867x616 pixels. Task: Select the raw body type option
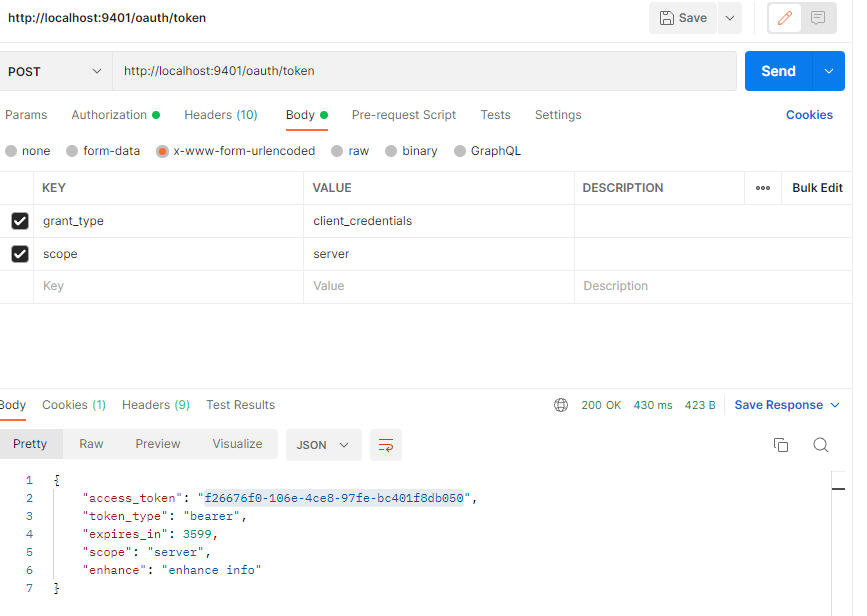click(x=338, y=151)
